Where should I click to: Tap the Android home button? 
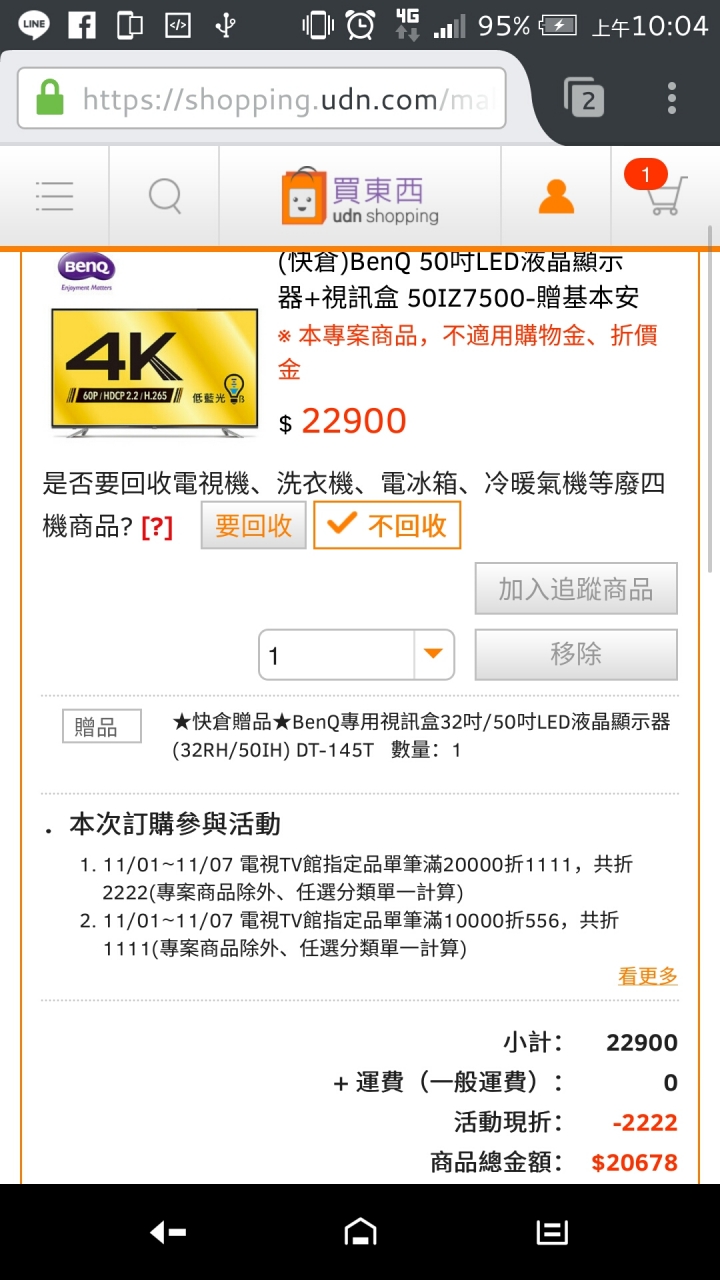pyautogui.click(x=360, y=1232)
